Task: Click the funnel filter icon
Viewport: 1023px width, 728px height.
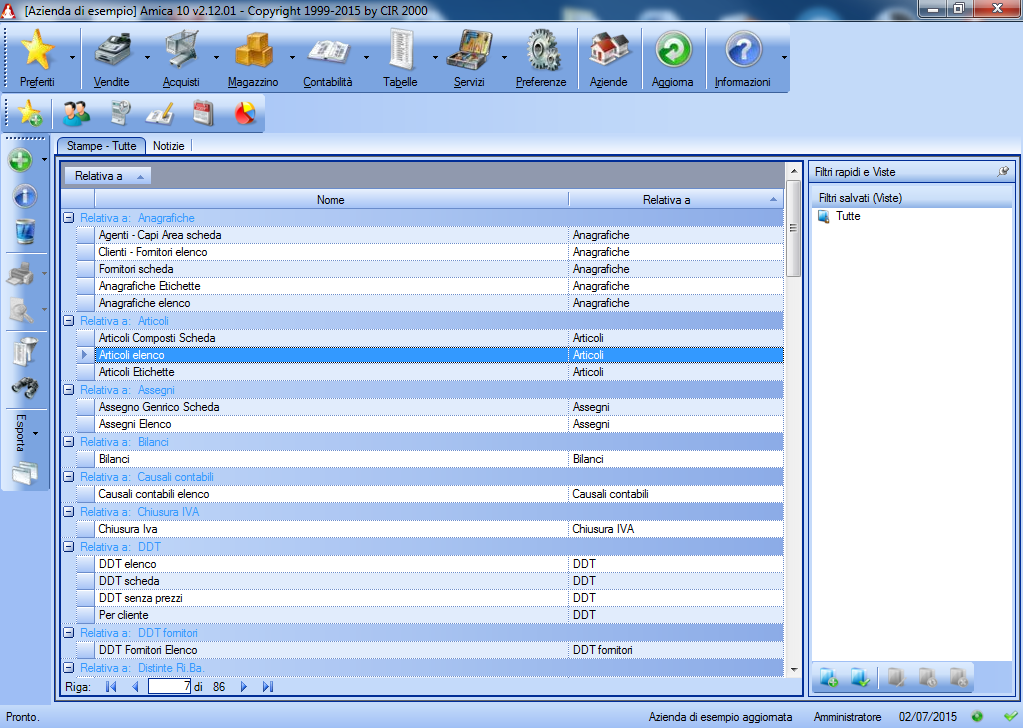Action: (25, 352)
